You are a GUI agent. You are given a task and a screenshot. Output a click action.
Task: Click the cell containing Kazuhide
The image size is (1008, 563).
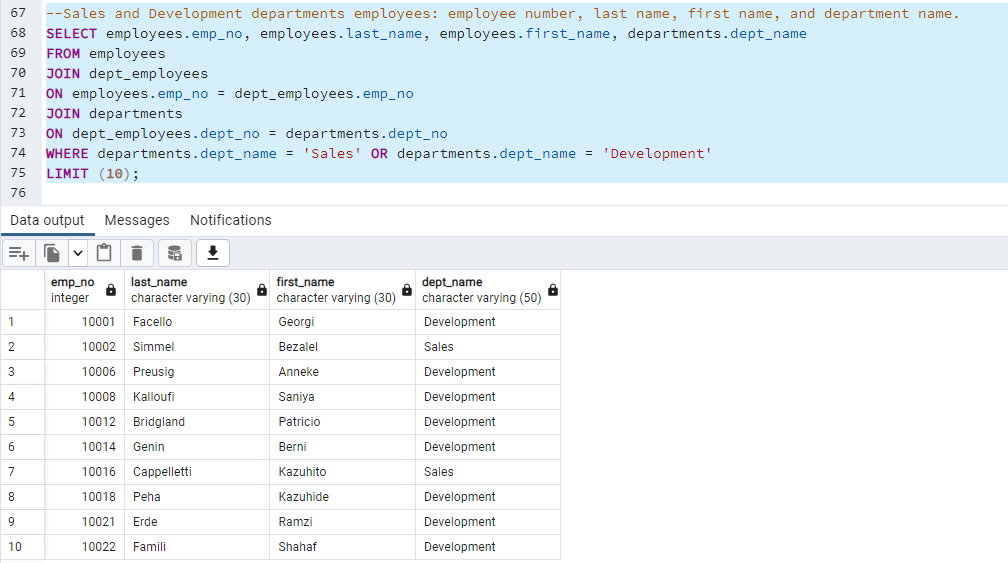click(343, 497)
